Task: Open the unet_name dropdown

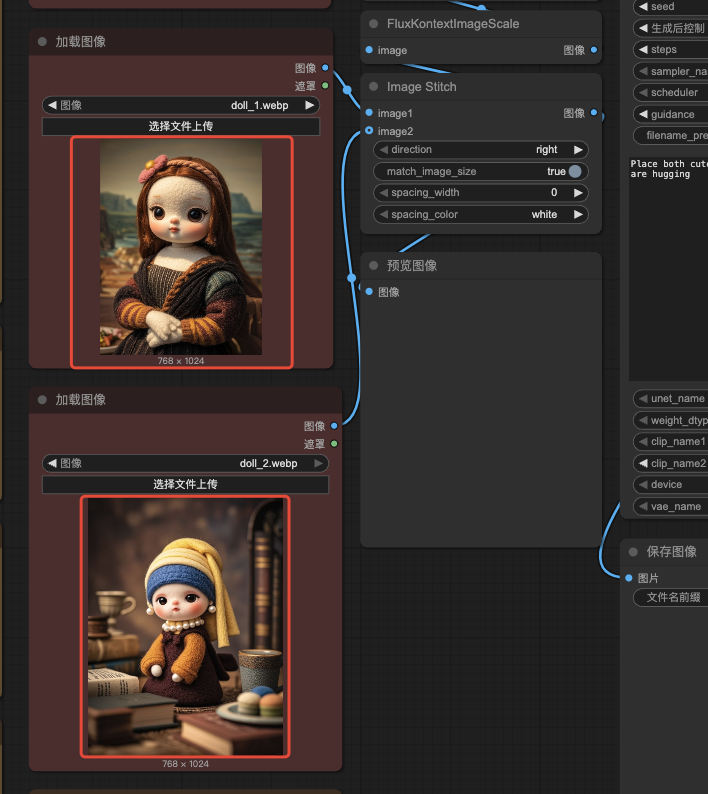Action: click(x=671, y=399)
